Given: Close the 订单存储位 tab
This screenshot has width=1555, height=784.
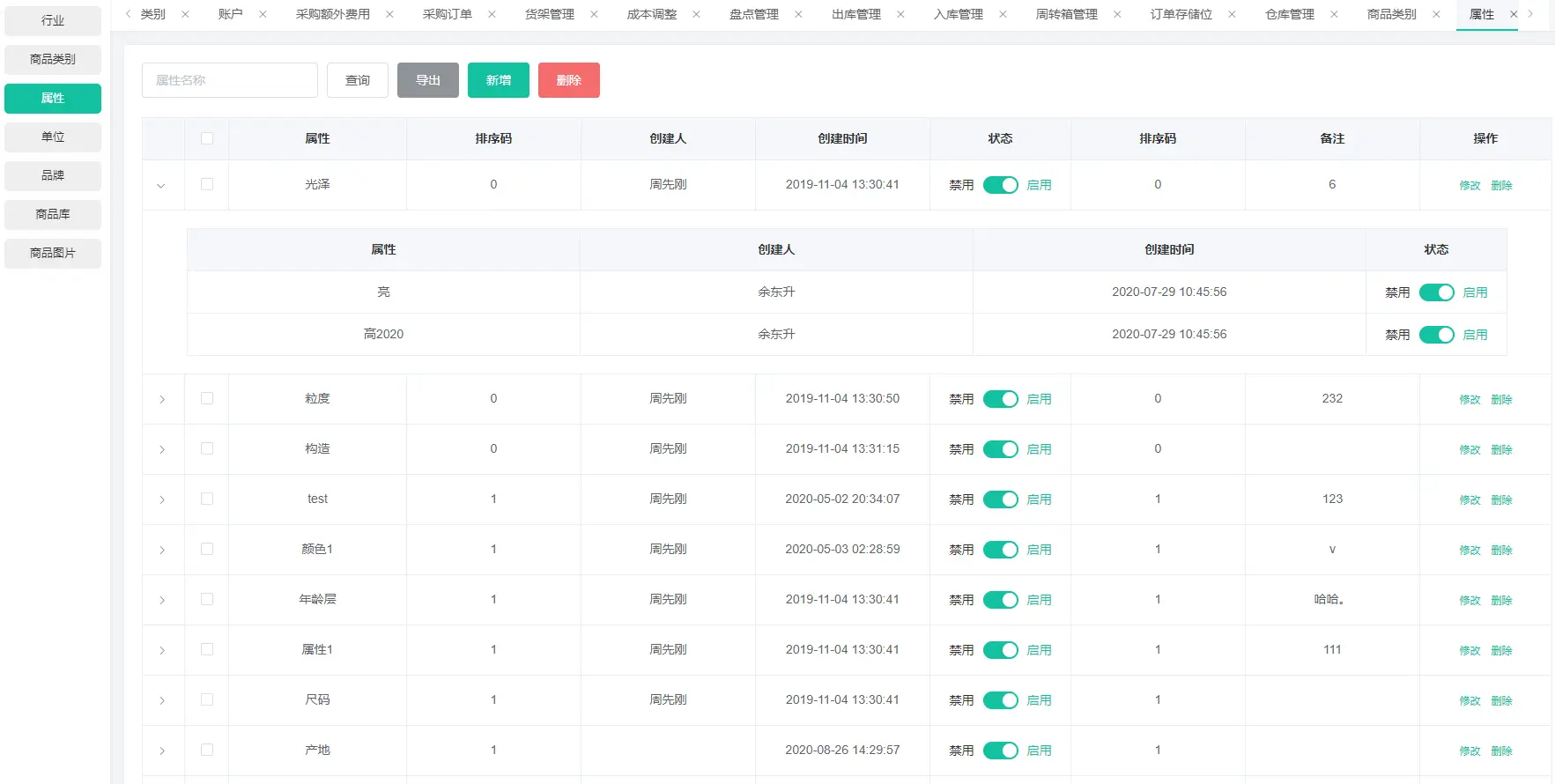Looking at the screenshot, I should coord(1232,14).
